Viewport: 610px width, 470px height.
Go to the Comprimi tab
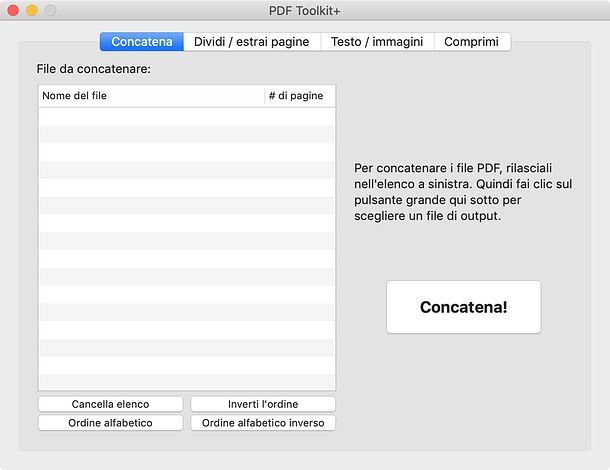tap(471, 42)
